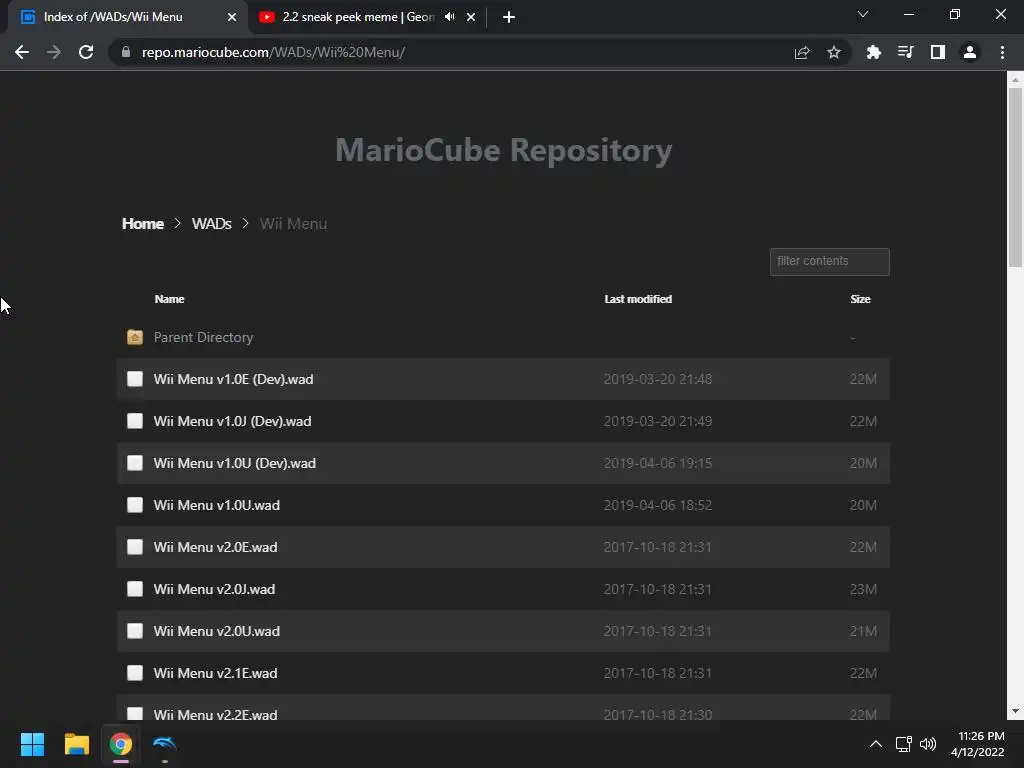The height and width of the screenshot is (768, 1024).
Task: Click the file icon for Wii Menu v1.0U.wad
Action: coord(135,505)
